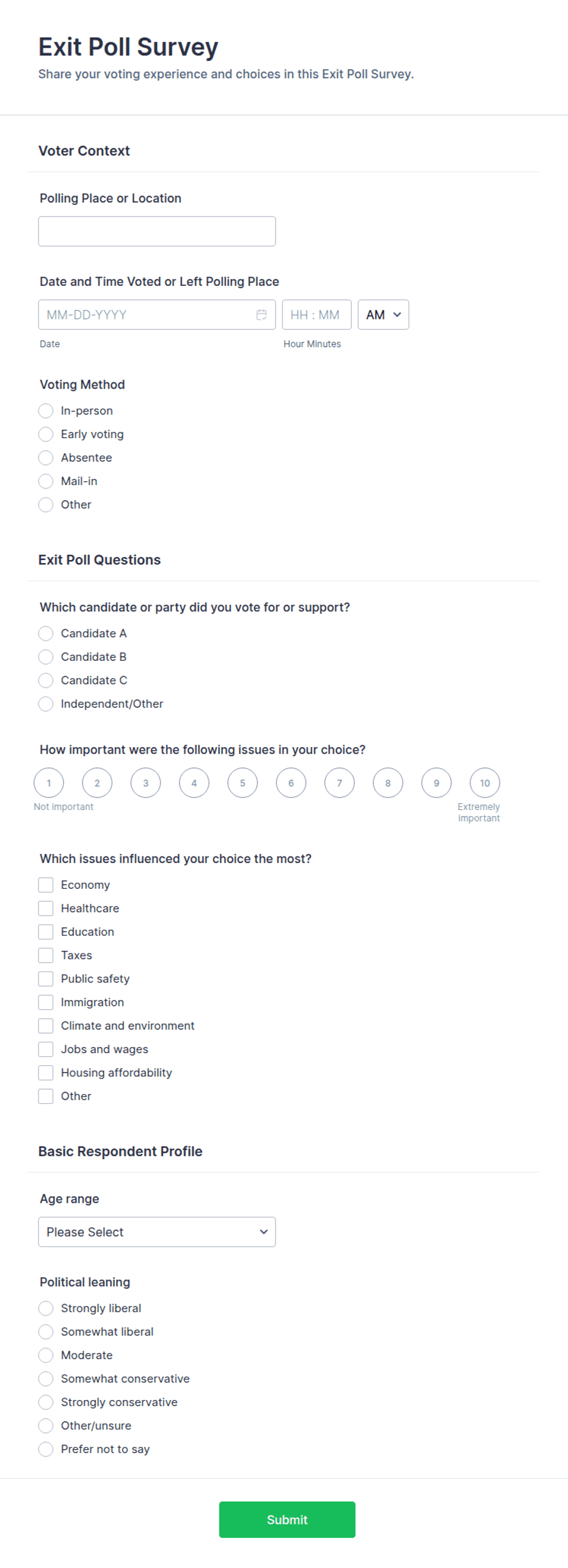Choose the Mail-in voting method
568x1568 pixels.
[x=46, y=481]
